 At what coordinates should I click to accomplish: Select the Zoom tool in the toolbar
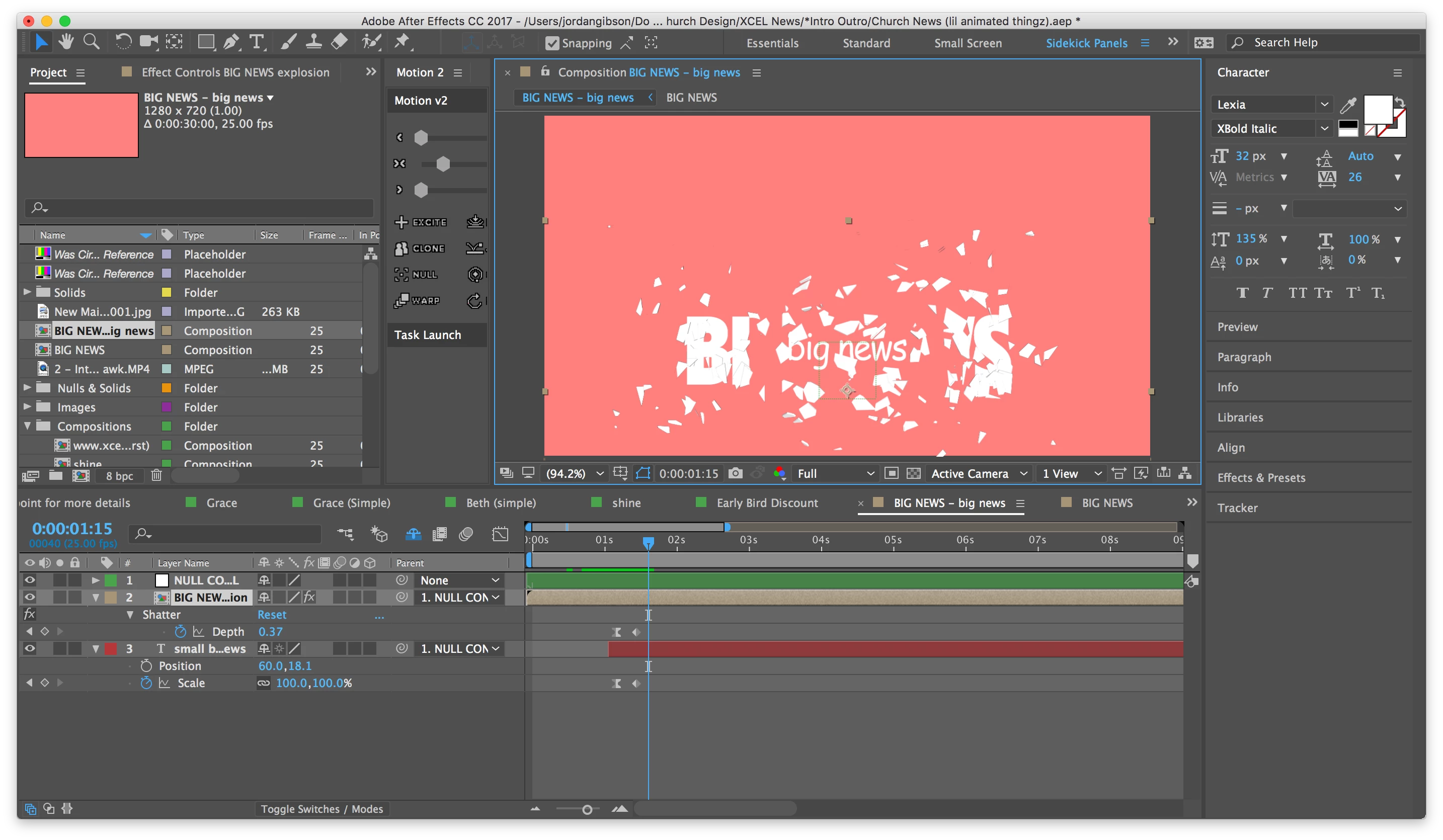(x=91, y=42)
